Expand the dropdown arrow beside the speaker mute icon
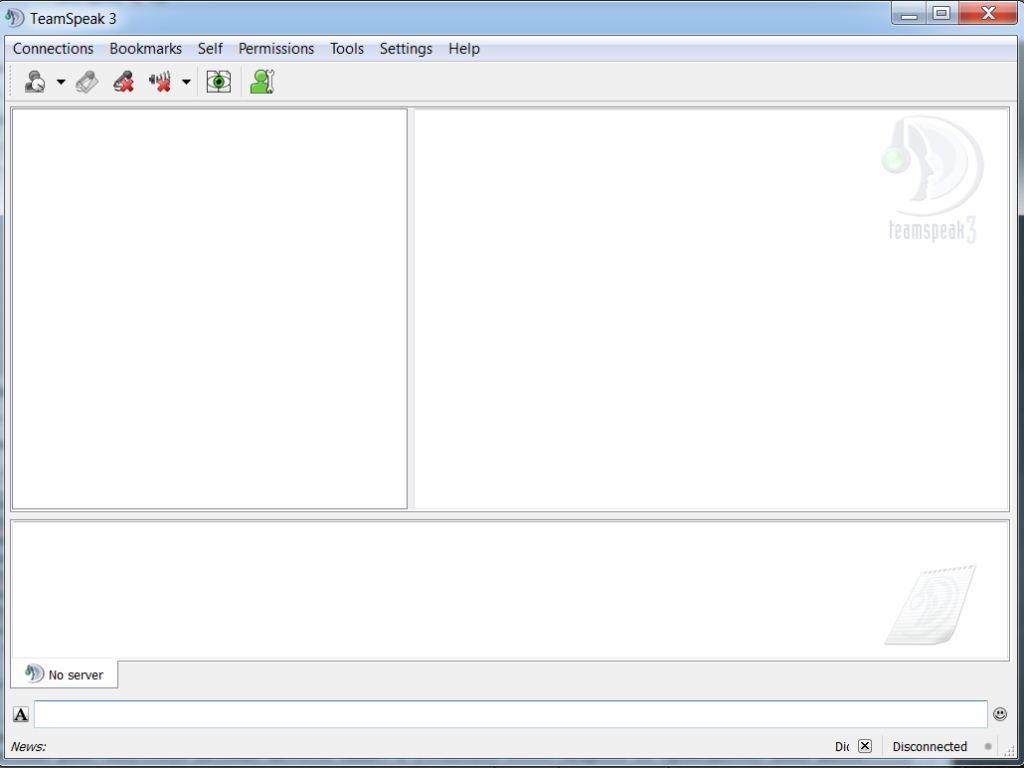Image resolution: width=1024 pixels, height=768 pixels. (186, 82)
